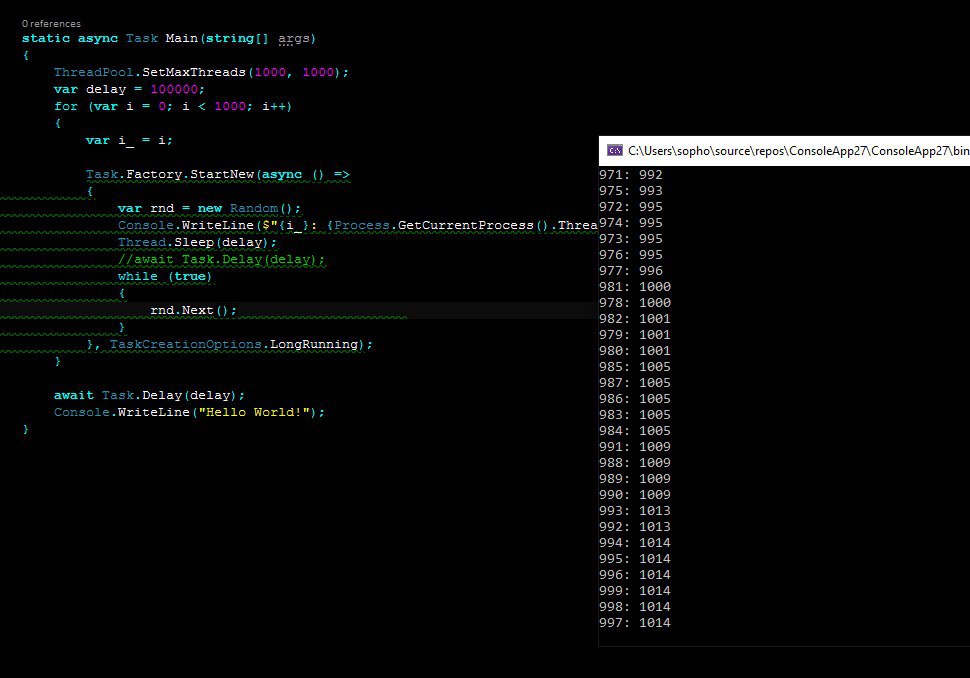The height and width of the screenshot is (678, 970).
Task: Click console output line '997: 1014'
Action: [x=635, y=623]
